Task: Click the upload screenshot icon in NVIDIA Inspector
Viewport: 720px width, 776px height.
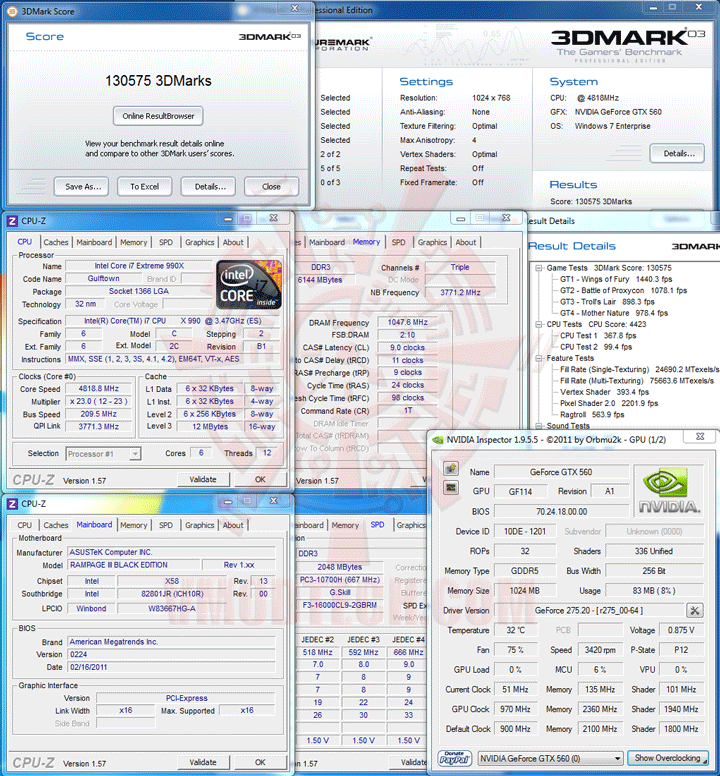Action: point(450,468)
